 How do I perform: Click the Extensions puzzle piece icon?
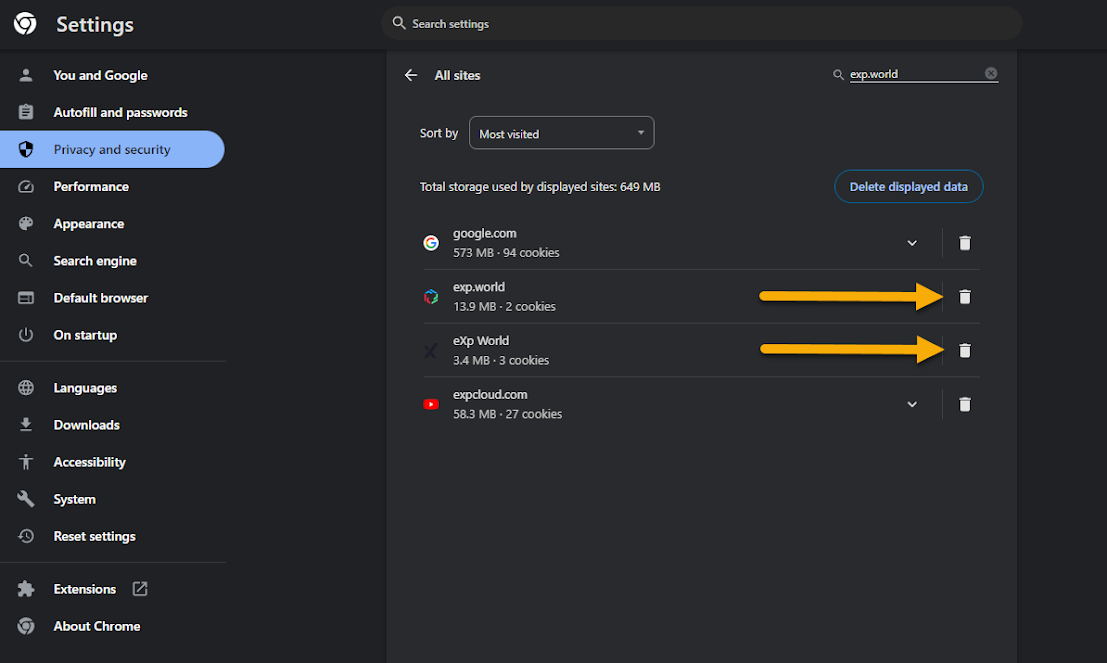(x=26, y=589)
